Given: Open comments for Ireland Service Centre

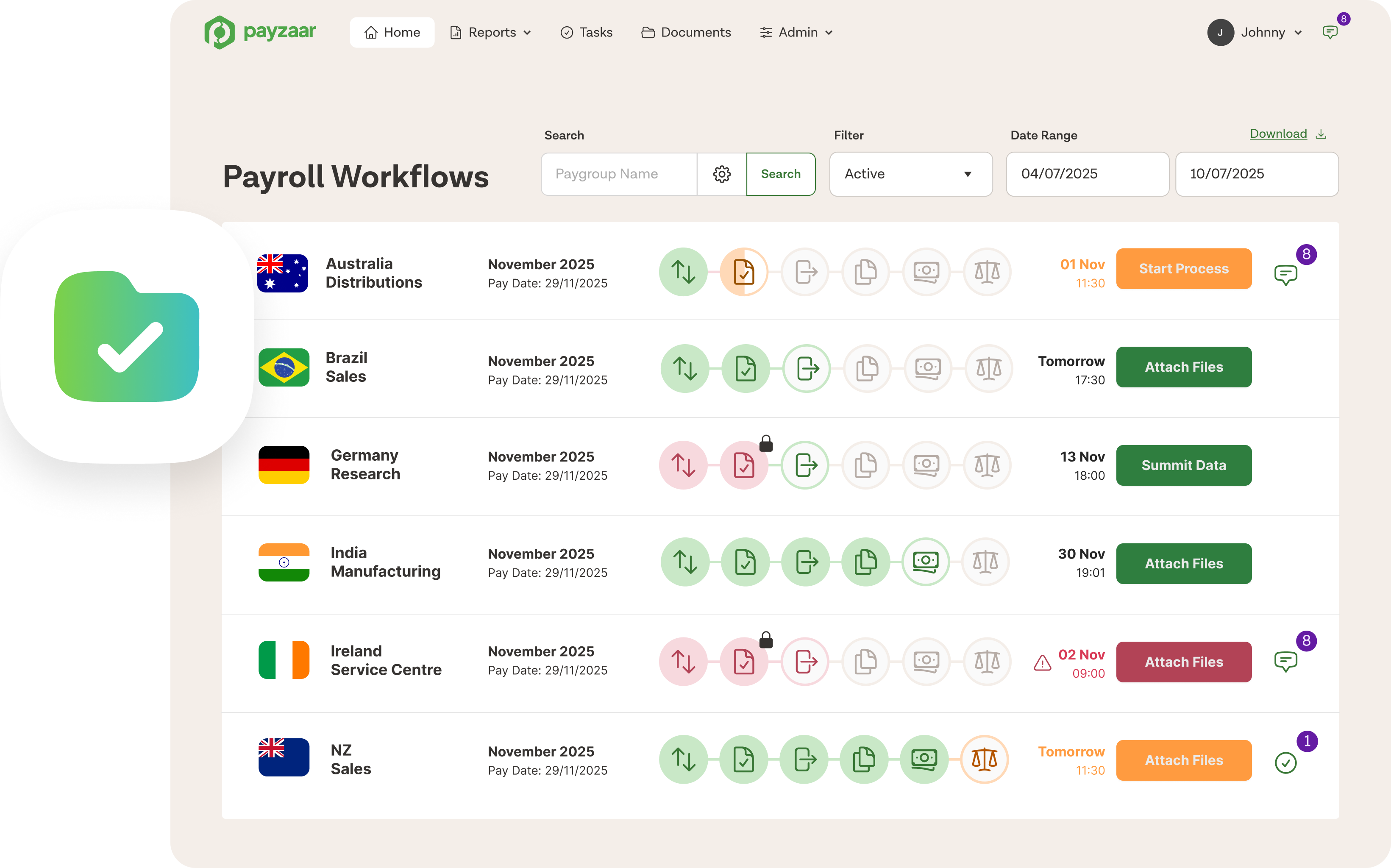Looking at the screenshot, I should pos(1285,661).
